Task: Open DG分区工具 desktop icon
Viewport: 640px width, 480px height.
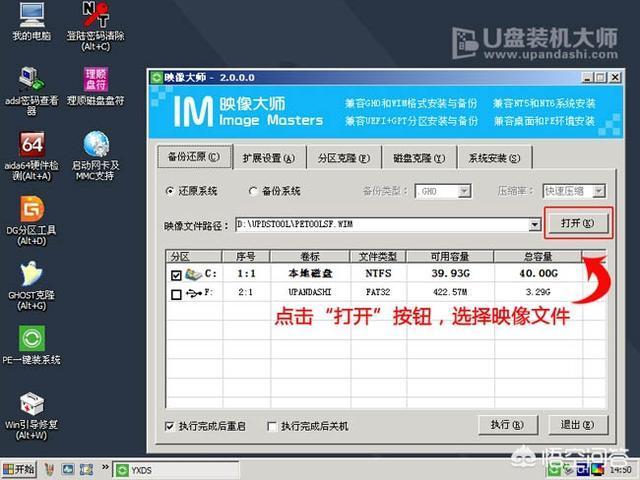Action: pyautogui.click(x=32, y=221)
